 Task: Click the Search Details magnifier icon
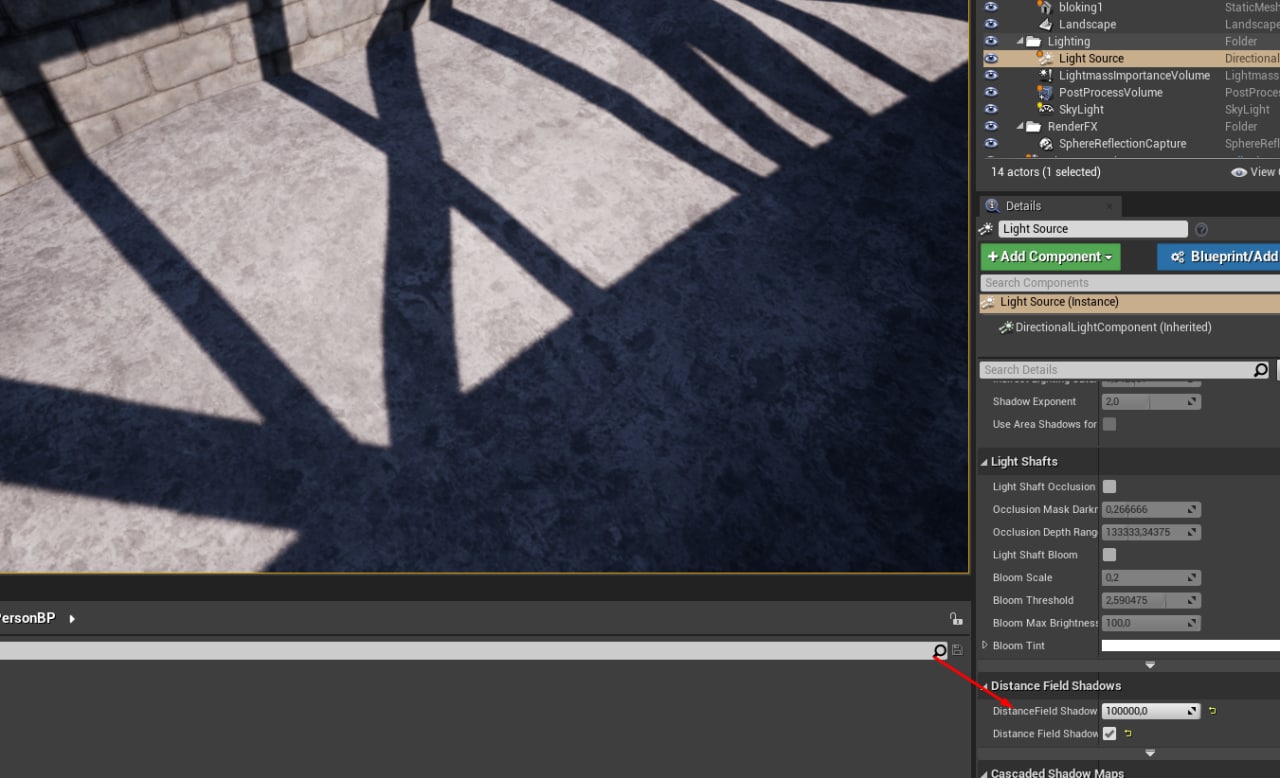coord(1261,370)
